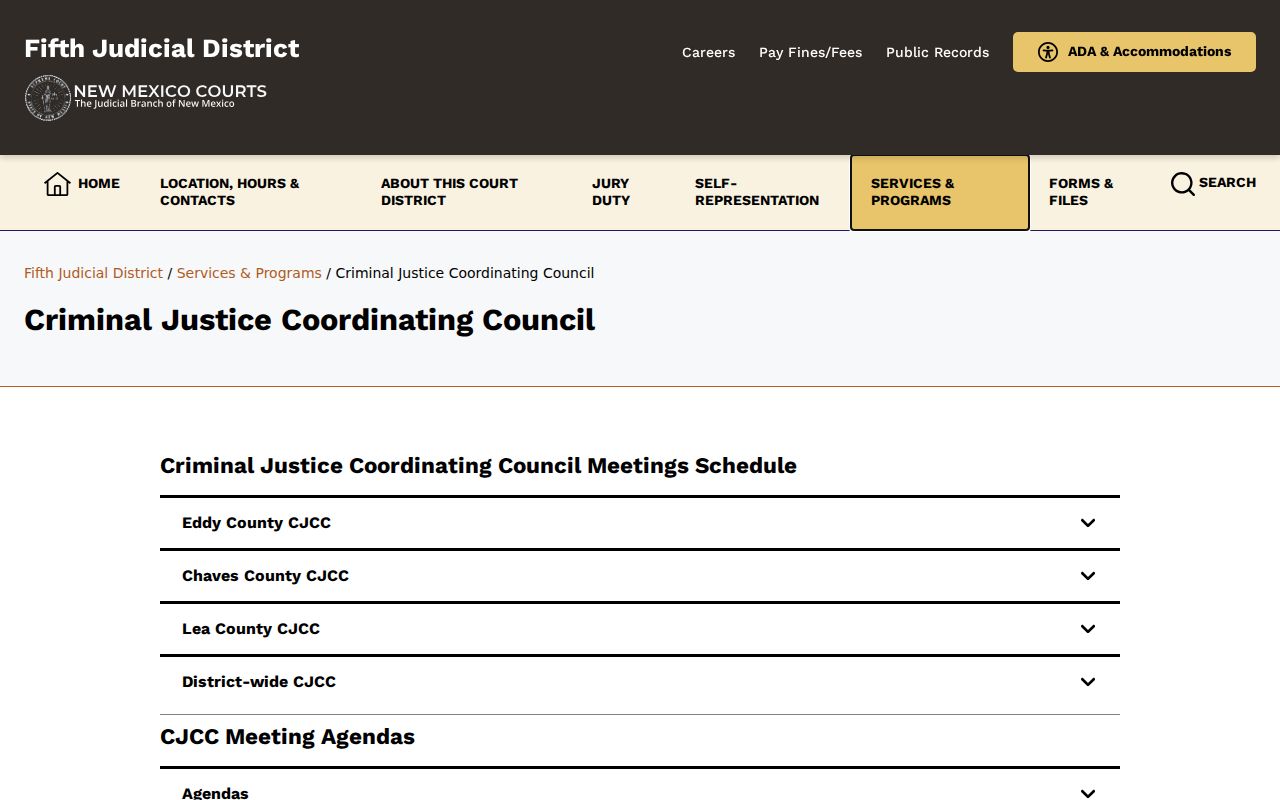
Task: Click the Fifth Judicial District site title
Action: 162,48
